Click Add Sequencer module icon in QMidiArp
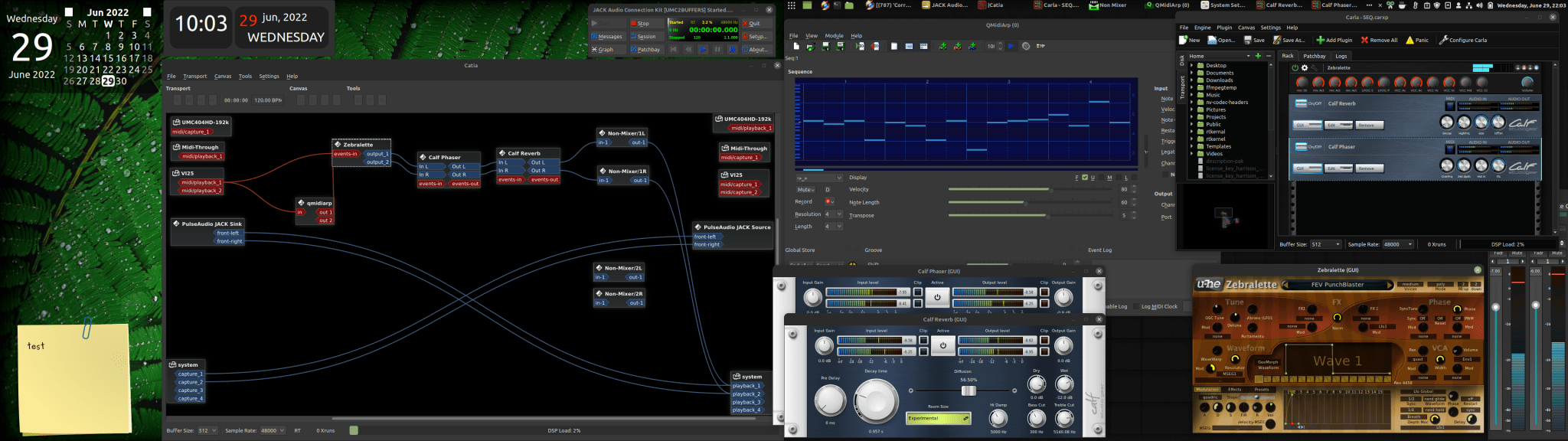This screenshot has width=1568, height=441. click(972, 46)
